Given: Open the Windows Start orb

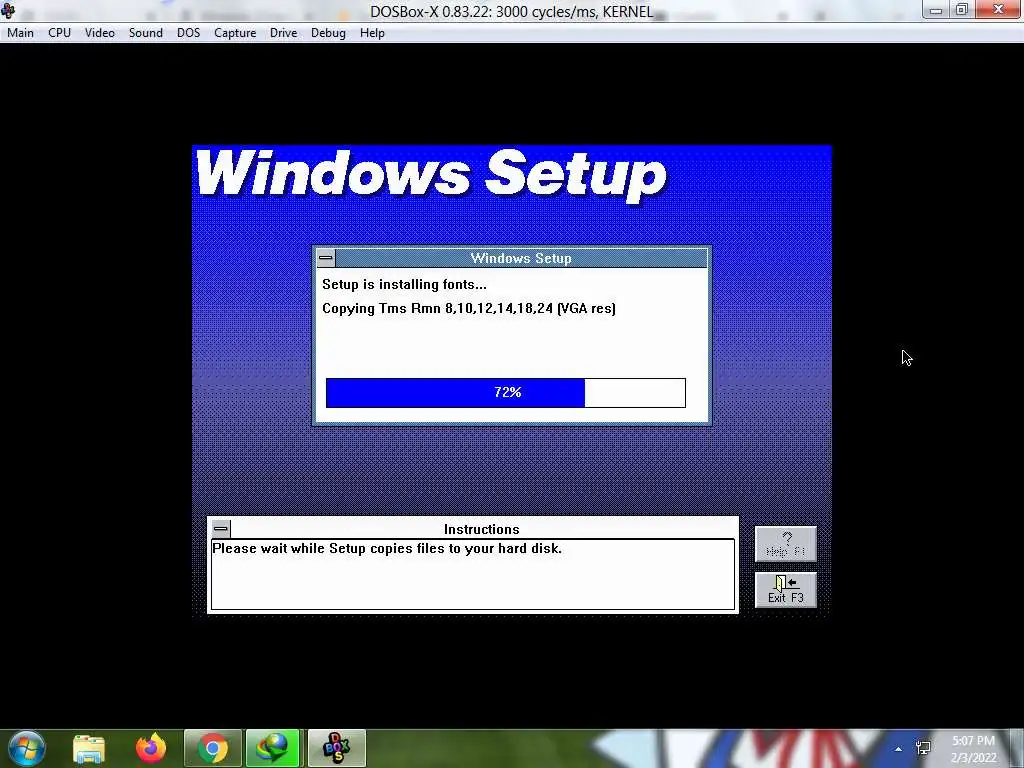Looking at the screenshot, I should pyautogui.click(x=27, y=748).
